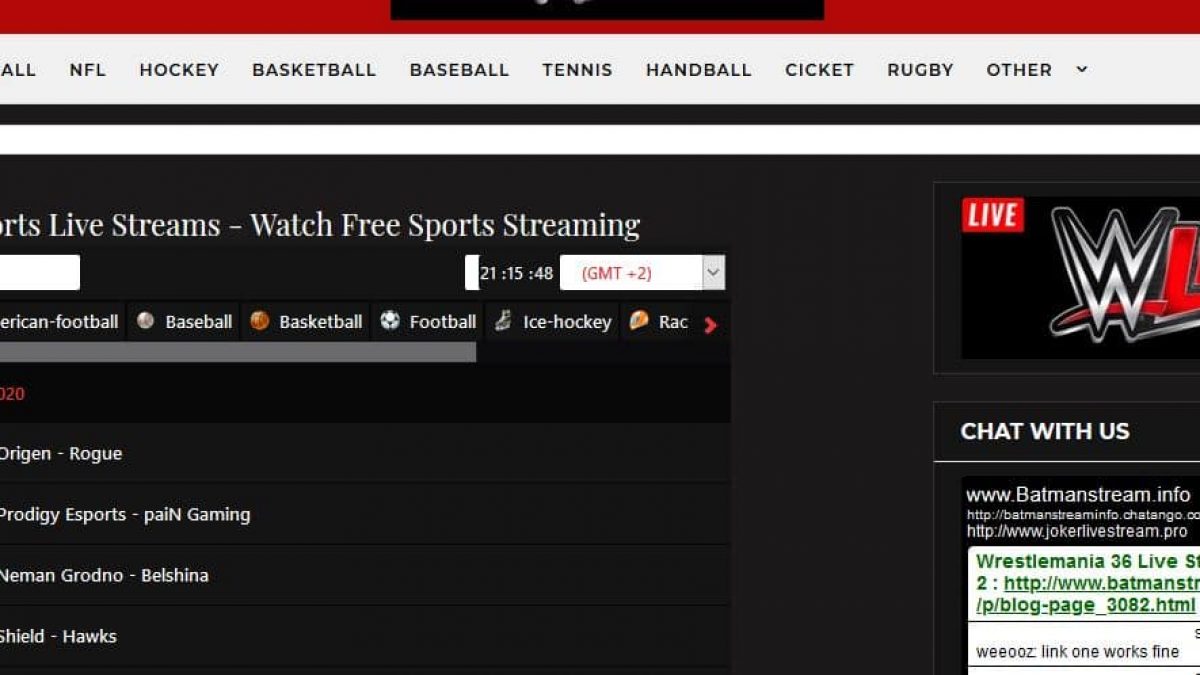Select the Racing helmet icon
Screen dimensions: 1200x675
point(639,321)
